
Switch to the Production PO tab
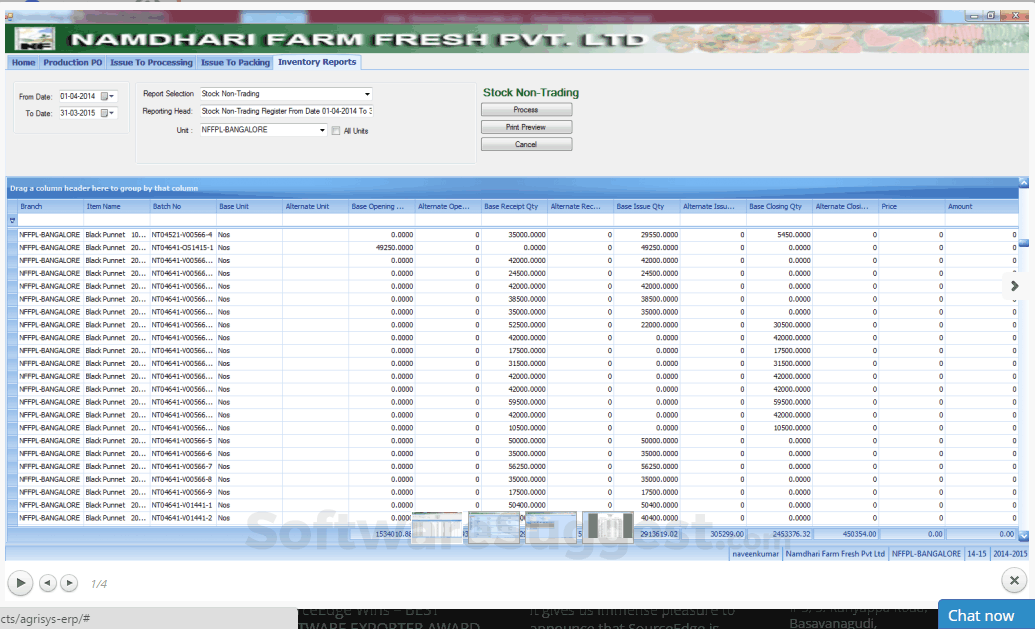coord(73,62)
